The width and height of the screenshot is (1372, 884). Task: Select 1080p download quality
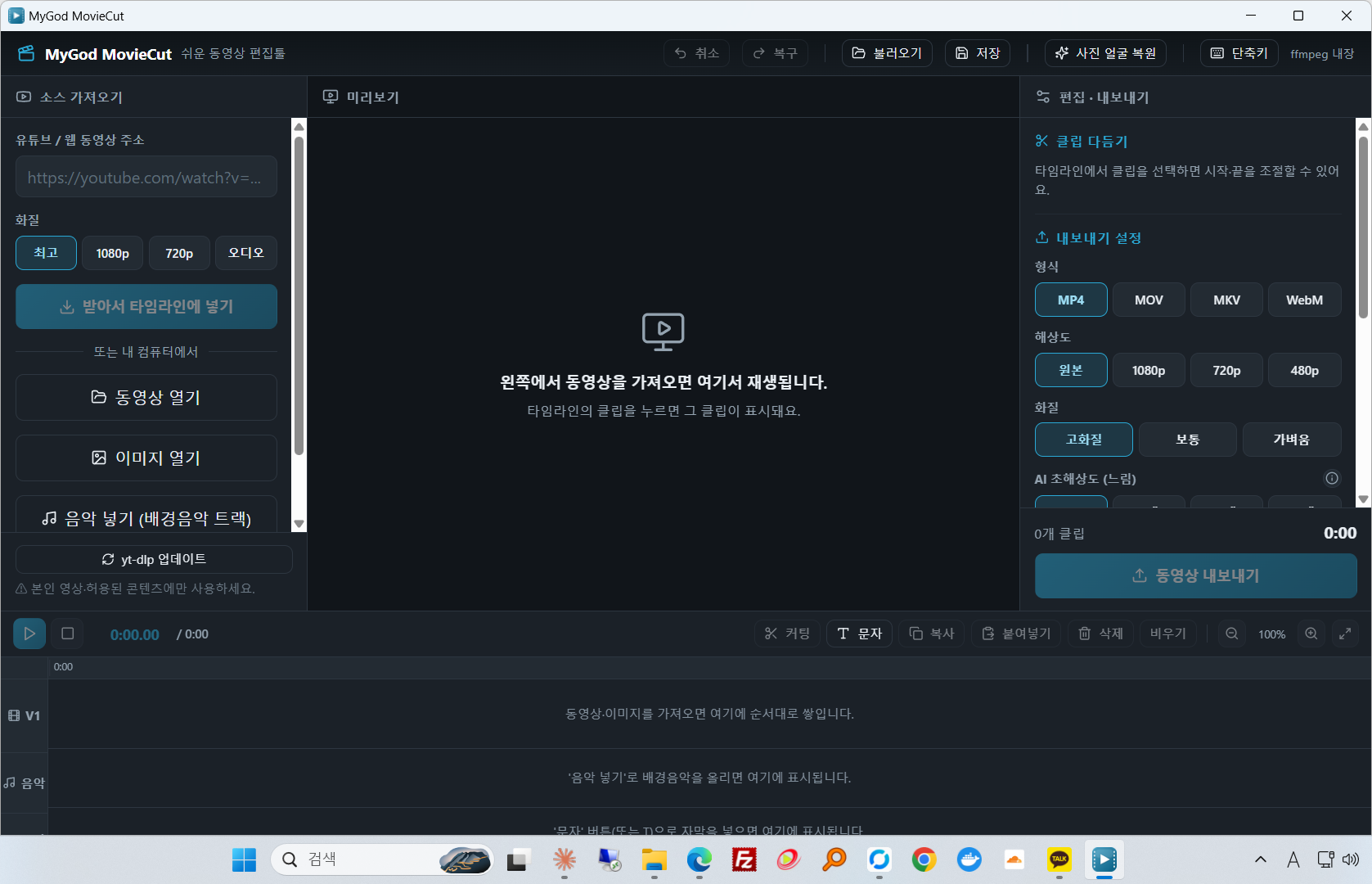coord(113,253)
